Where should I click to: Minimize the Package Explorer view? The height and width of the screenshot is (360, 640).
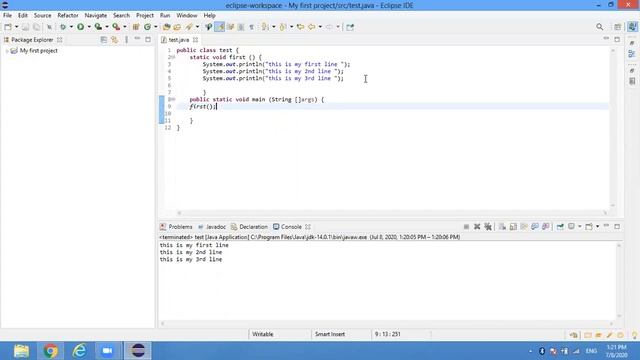point(137,39)
